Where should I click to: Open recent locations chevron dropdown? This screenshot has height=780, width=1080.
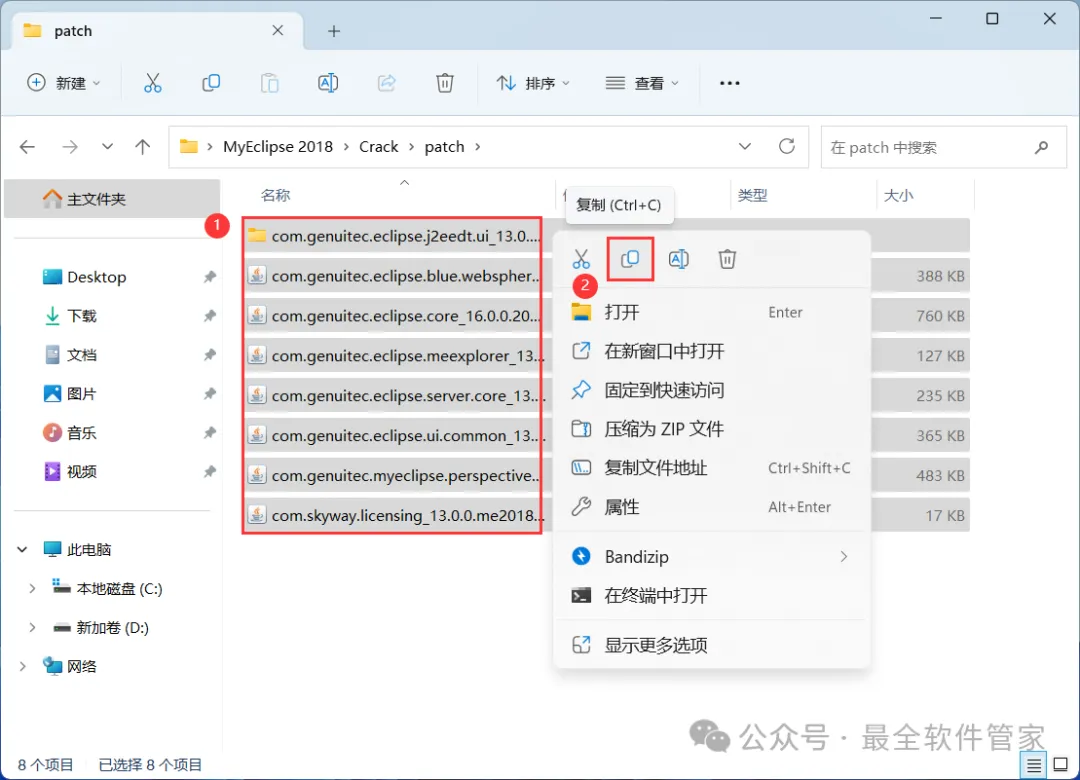click(x=107, y=147)
